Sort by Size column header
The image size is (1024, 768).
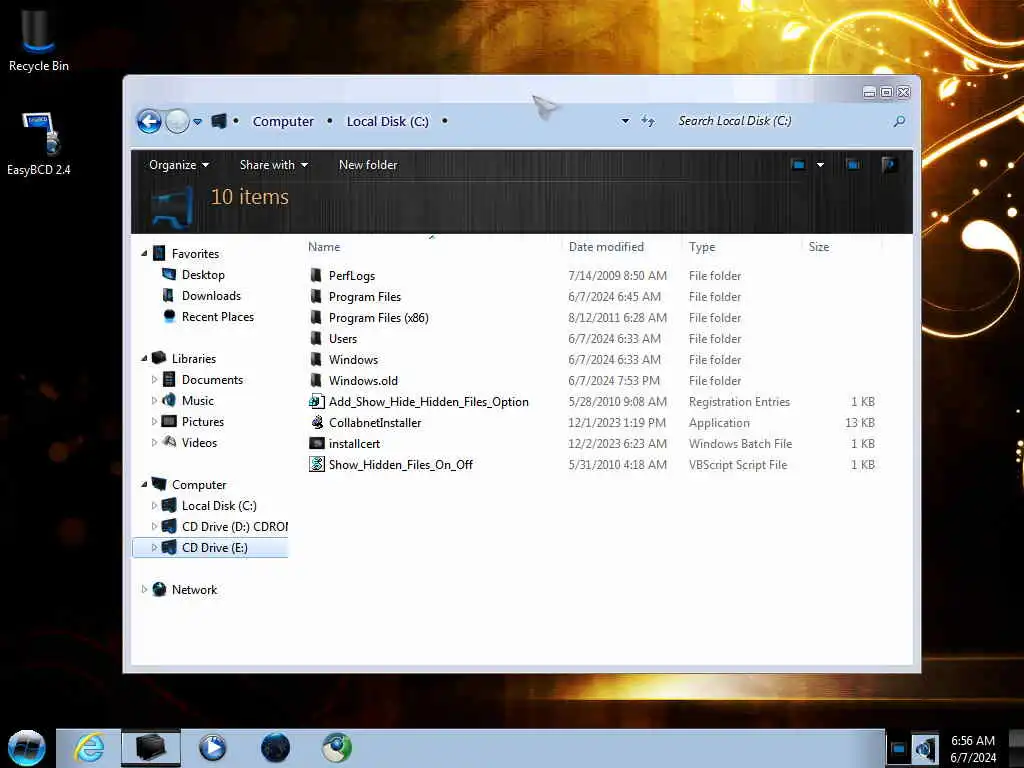[x=819, y=247]
